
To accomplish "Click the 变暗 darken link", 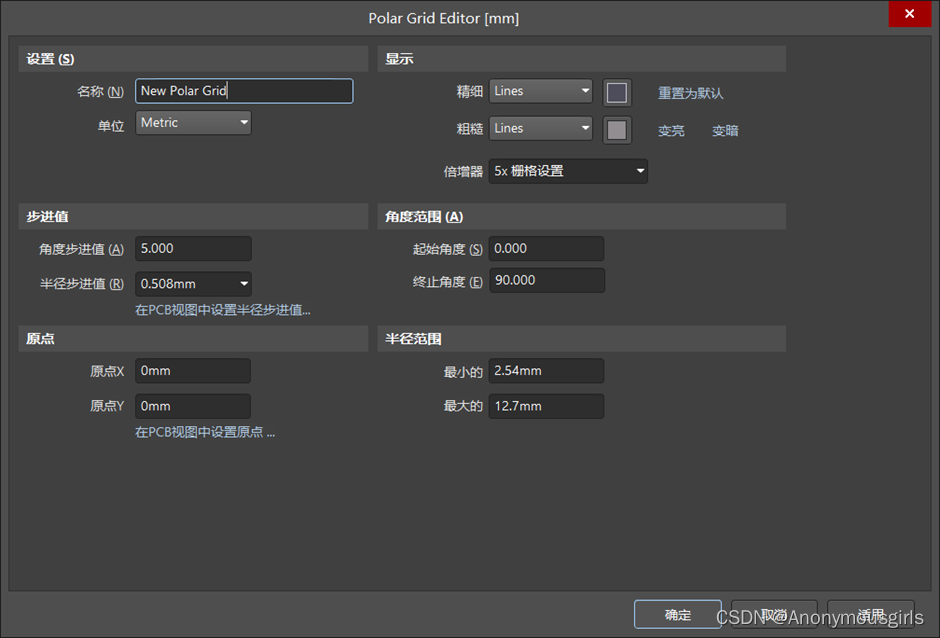I will tap(725, 131).
